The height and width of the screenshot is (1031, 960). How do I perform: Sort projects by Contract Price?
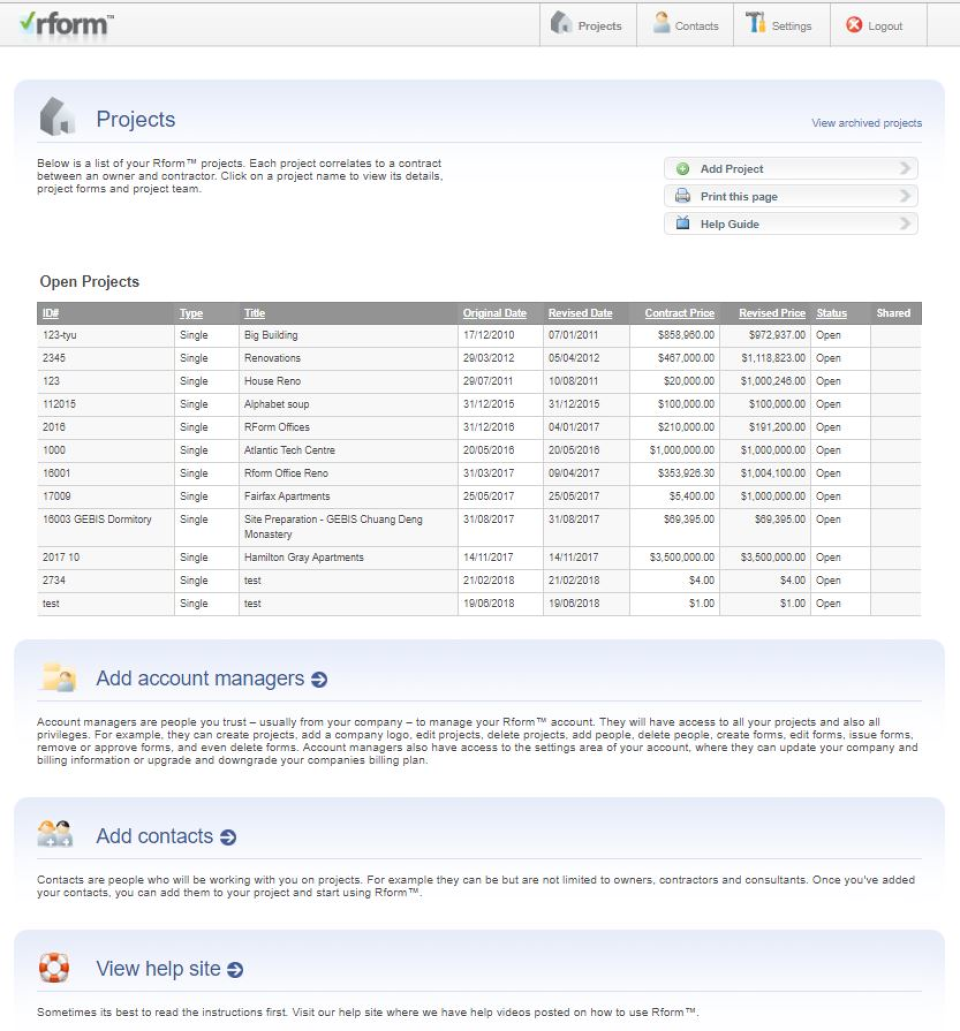click(x=679, y=313)
